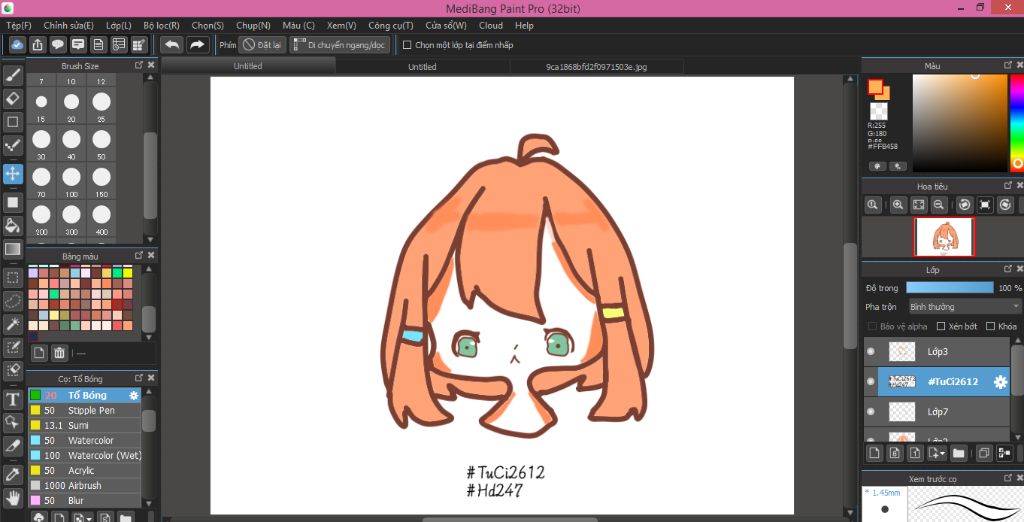Switch to the second Untitled tab
The image size is (1024, 522).
point(422,67)
